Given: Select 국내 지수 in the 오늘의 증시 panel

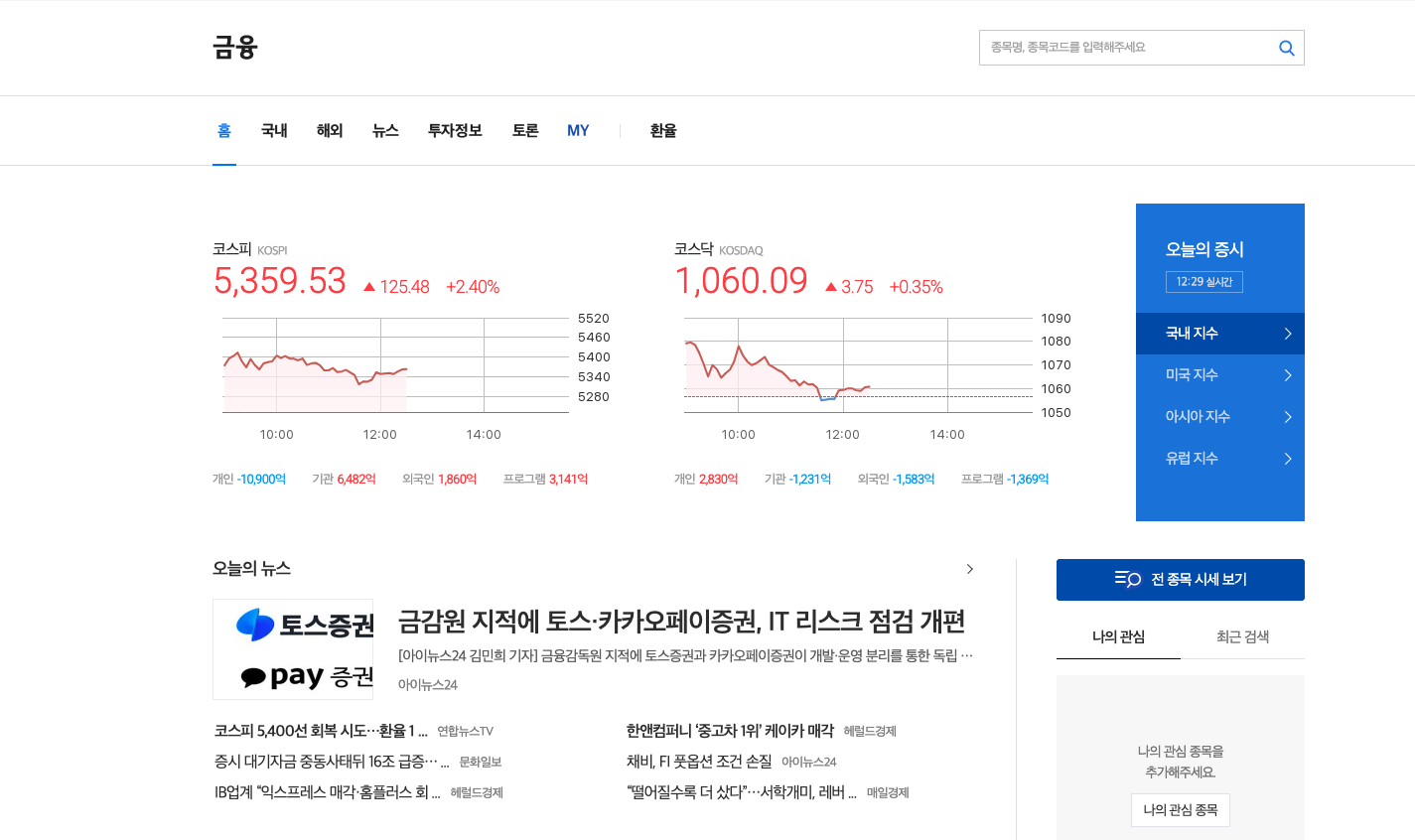Looking at the screenshot, I should [1191, 334].
